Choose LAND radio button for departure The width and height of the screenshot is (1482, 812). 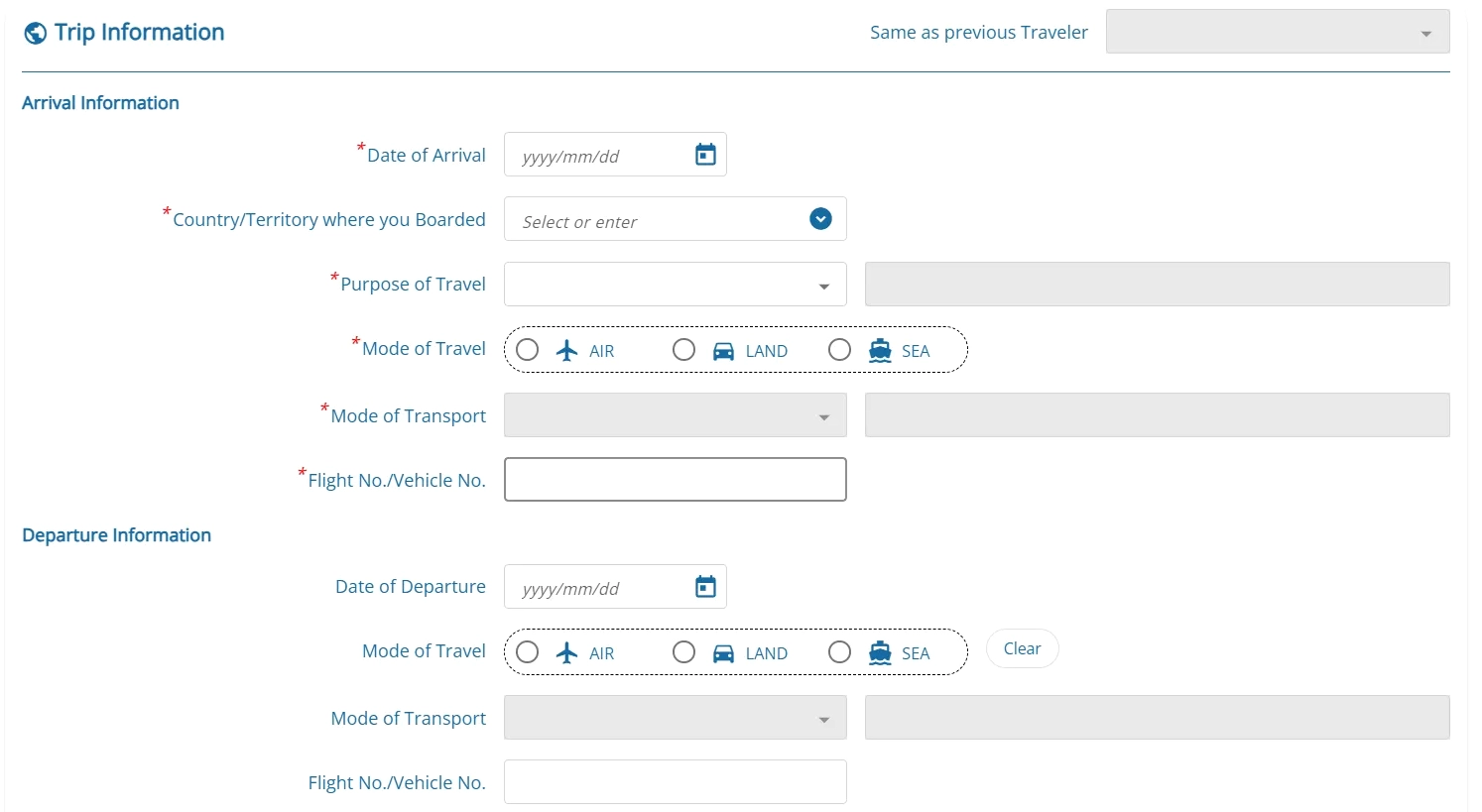click(x=683, y=652)
